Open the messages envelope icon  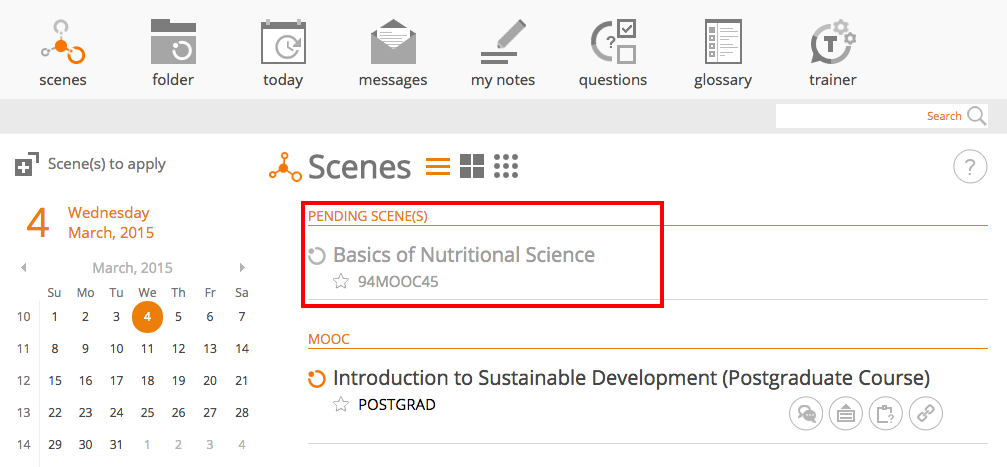pyautogui.click(x=393, y=42)
